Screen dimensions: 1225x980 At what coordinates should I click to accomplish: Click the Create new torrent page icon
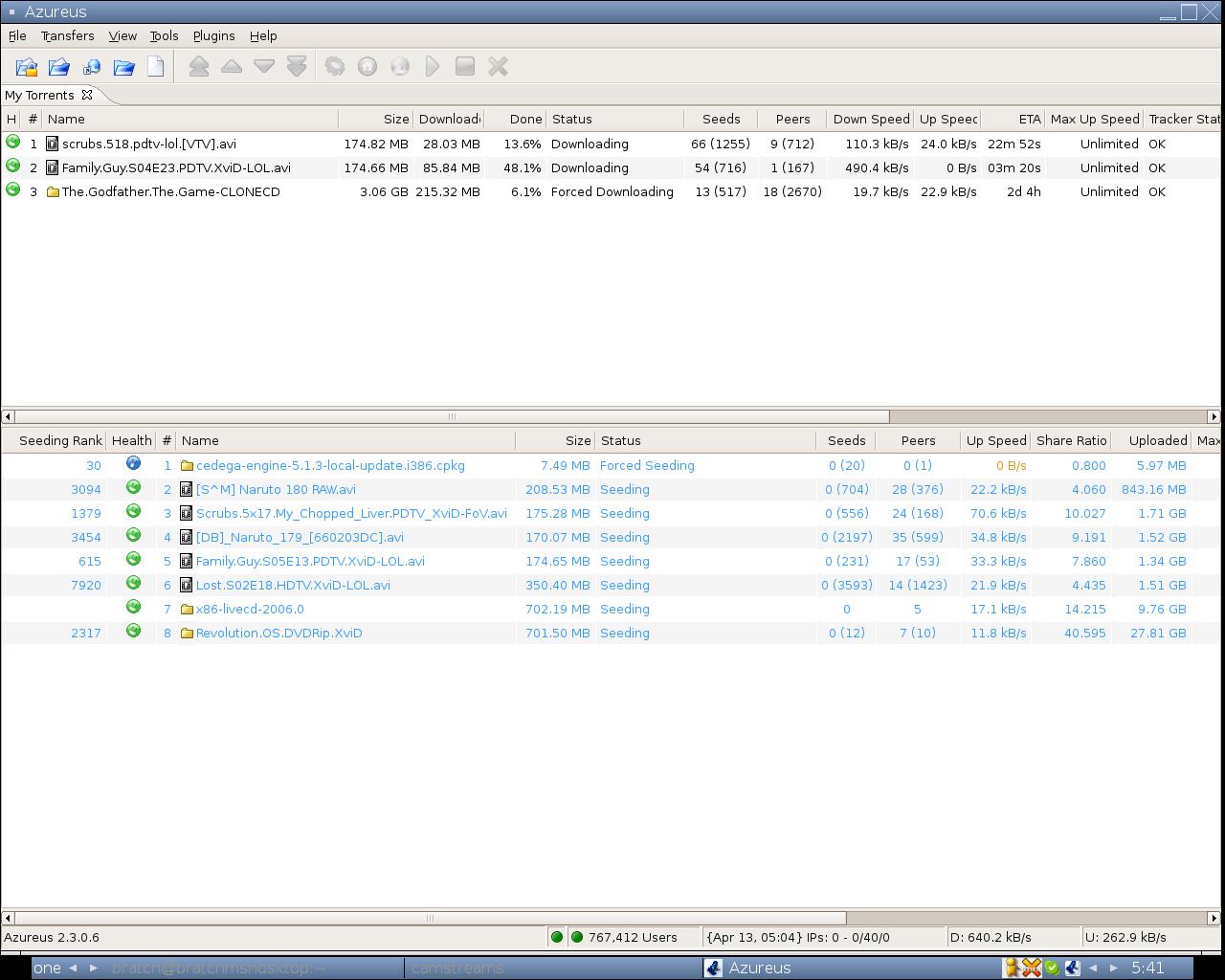click(156, 67)
